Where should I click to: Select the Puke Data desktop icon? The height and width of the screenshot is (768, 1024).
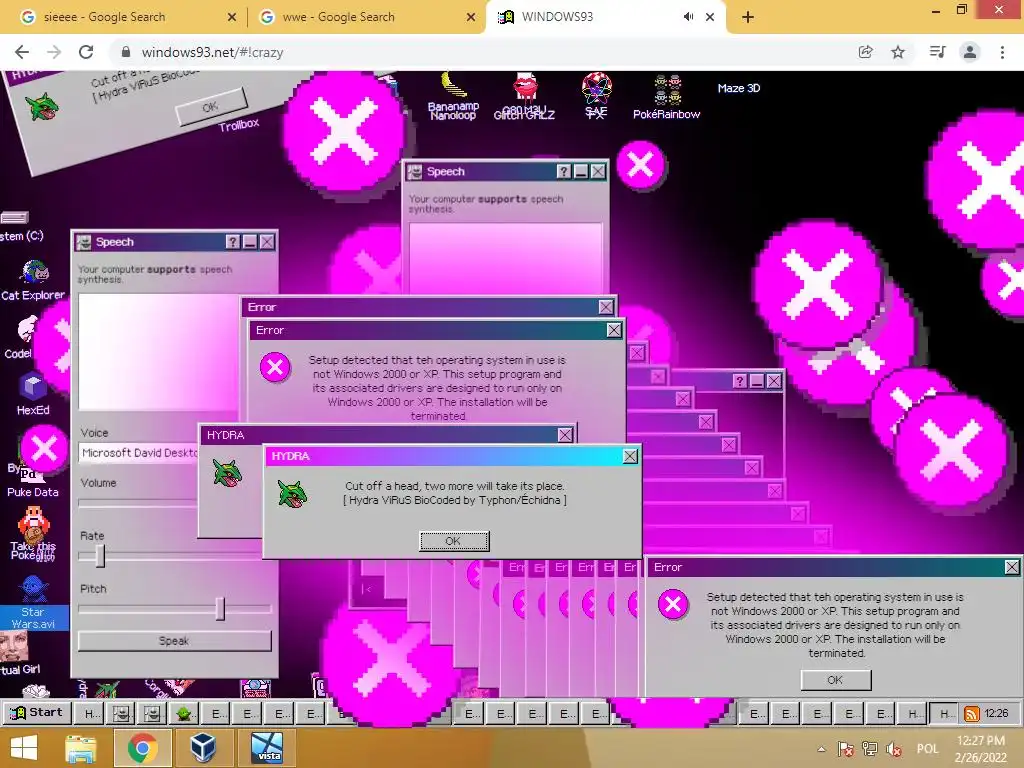(33, 480)
